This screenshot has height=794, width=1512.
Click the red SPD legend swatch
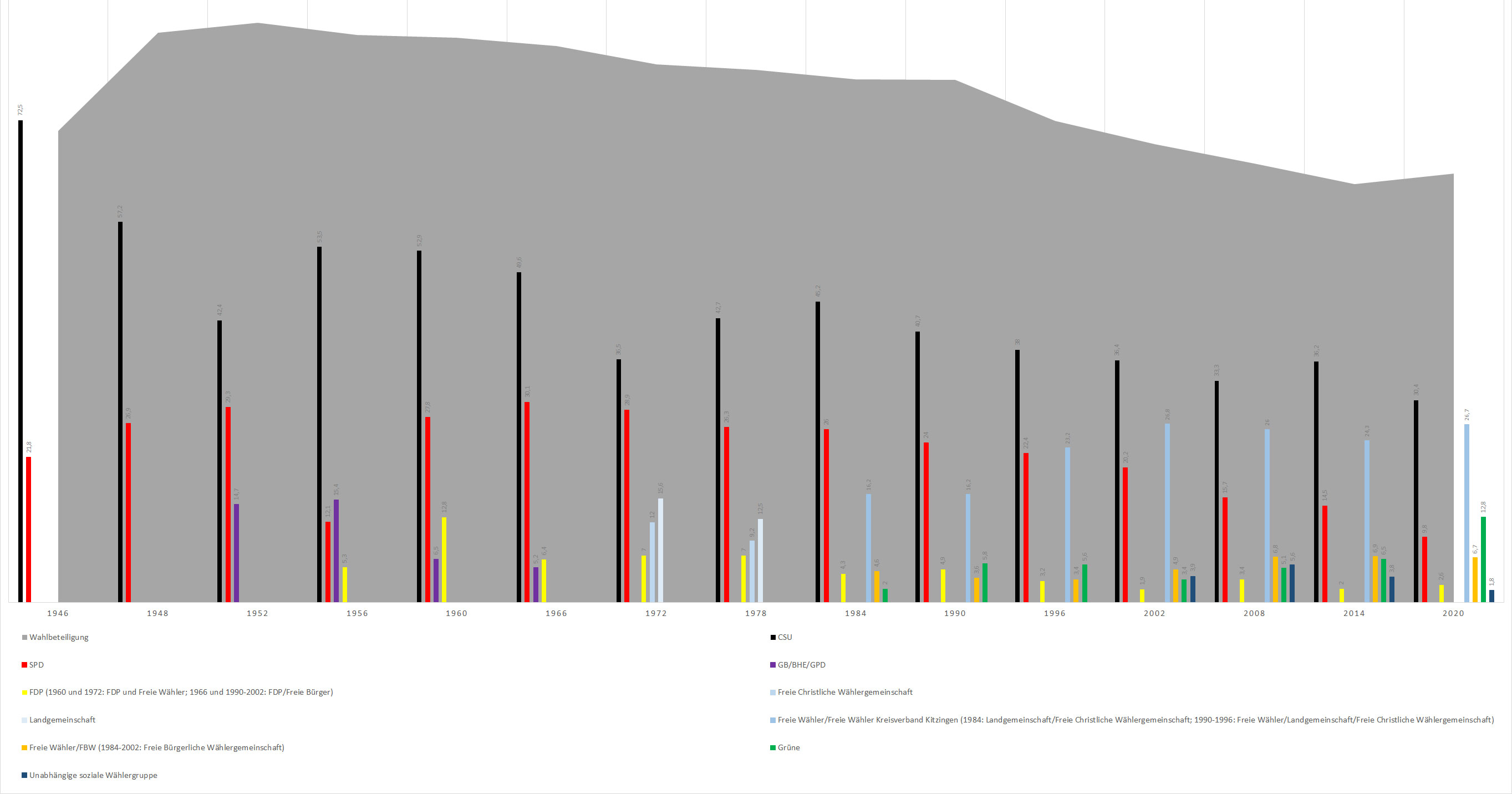click(24, 665)
